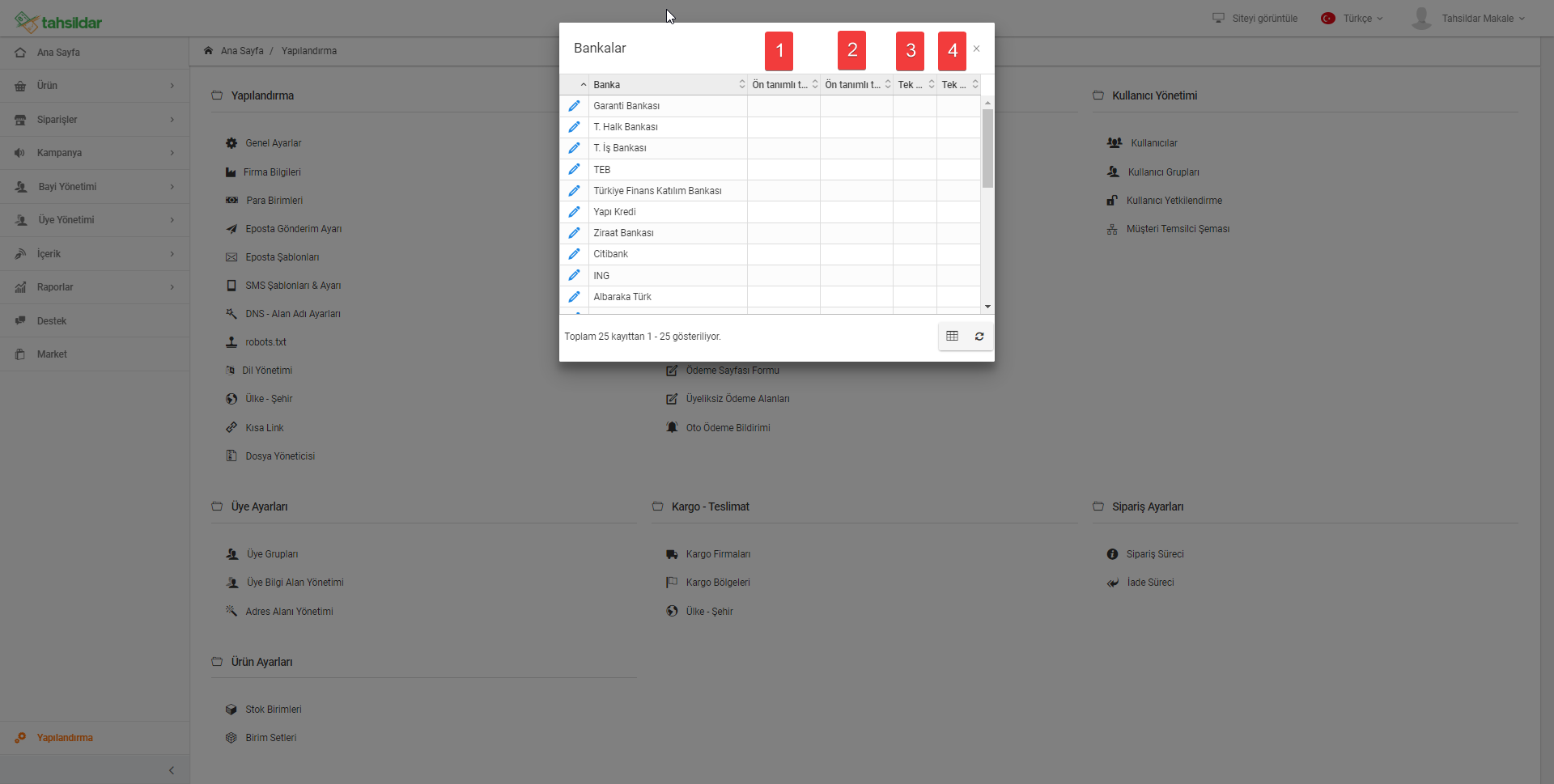Expand İçerik sidebar menu

click(95, 254)
